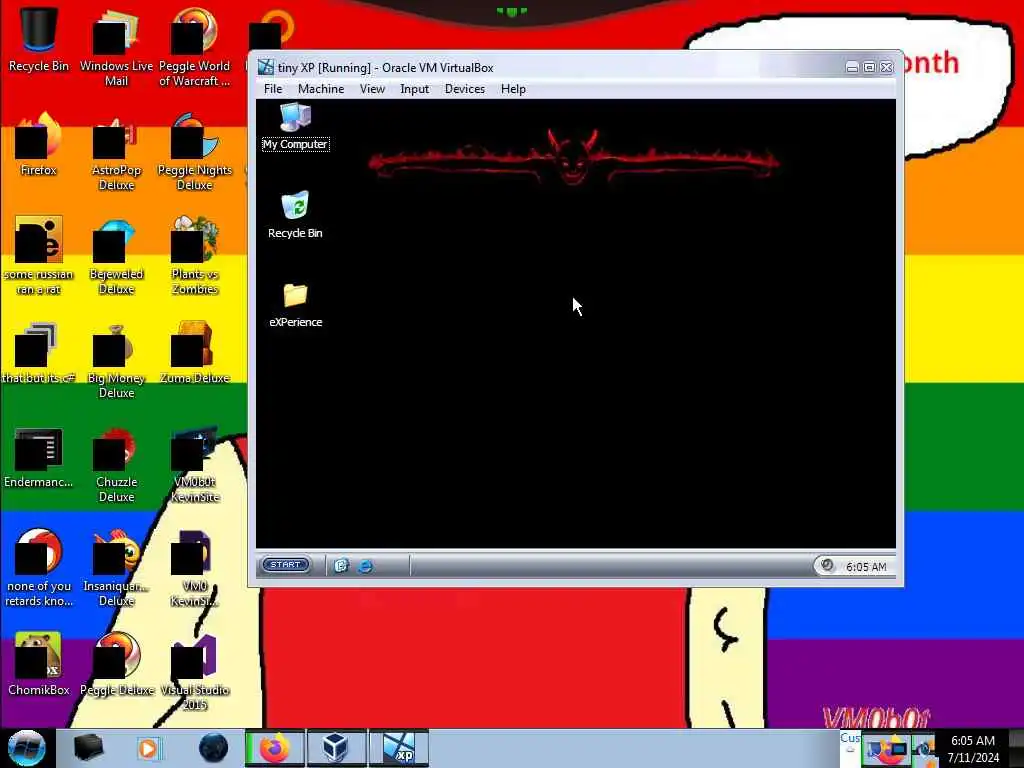Click the Firefox taskbar button

click(274, 748)
